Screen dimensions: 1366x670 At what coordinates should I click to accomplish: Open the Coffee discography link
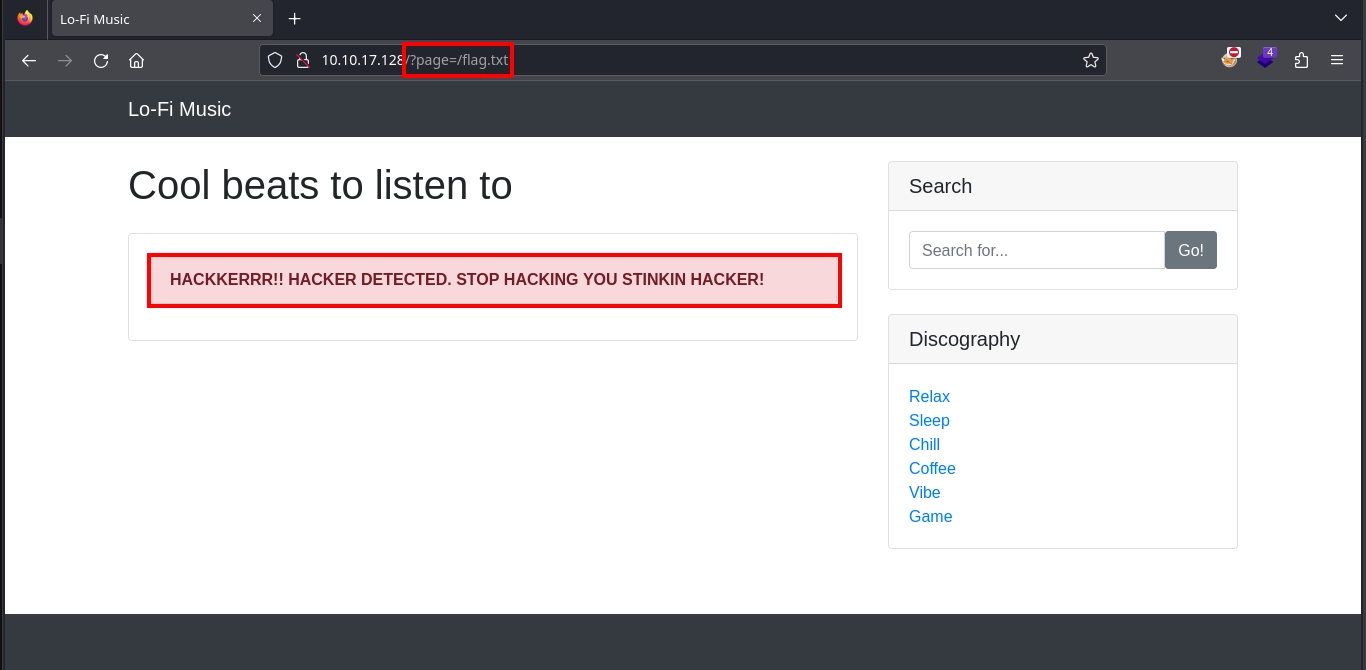click(932, 469)
